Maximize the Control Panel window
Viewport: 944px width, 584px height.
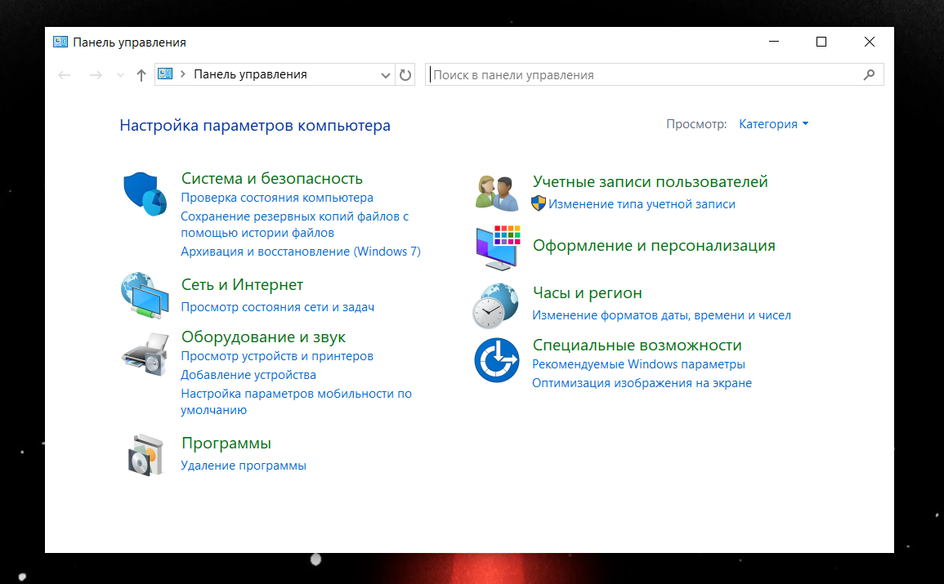click(x=821, y=42)
